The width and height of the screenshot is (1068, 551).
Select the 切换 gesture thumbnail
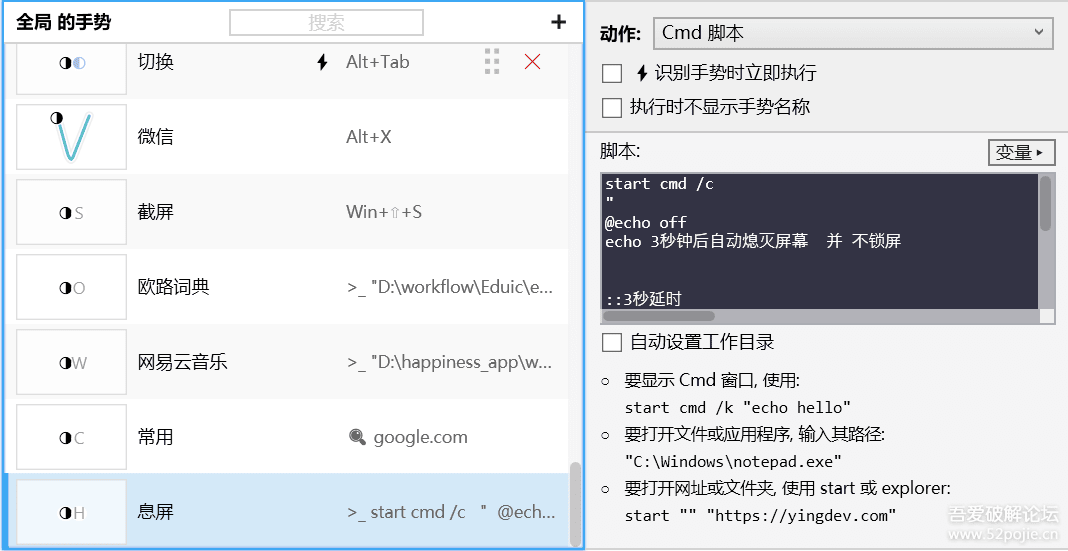72,67
